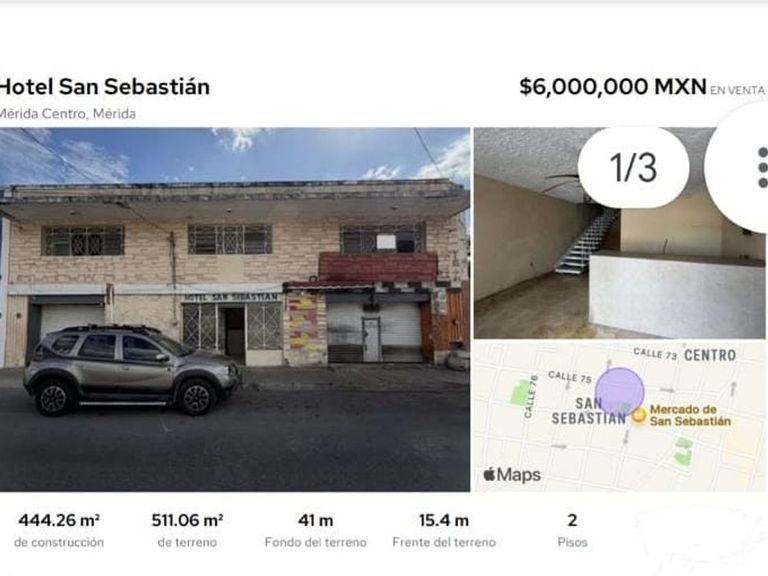Click the EN VENTA status label
The width and height of the screenshot is (768, 576).
737,90
